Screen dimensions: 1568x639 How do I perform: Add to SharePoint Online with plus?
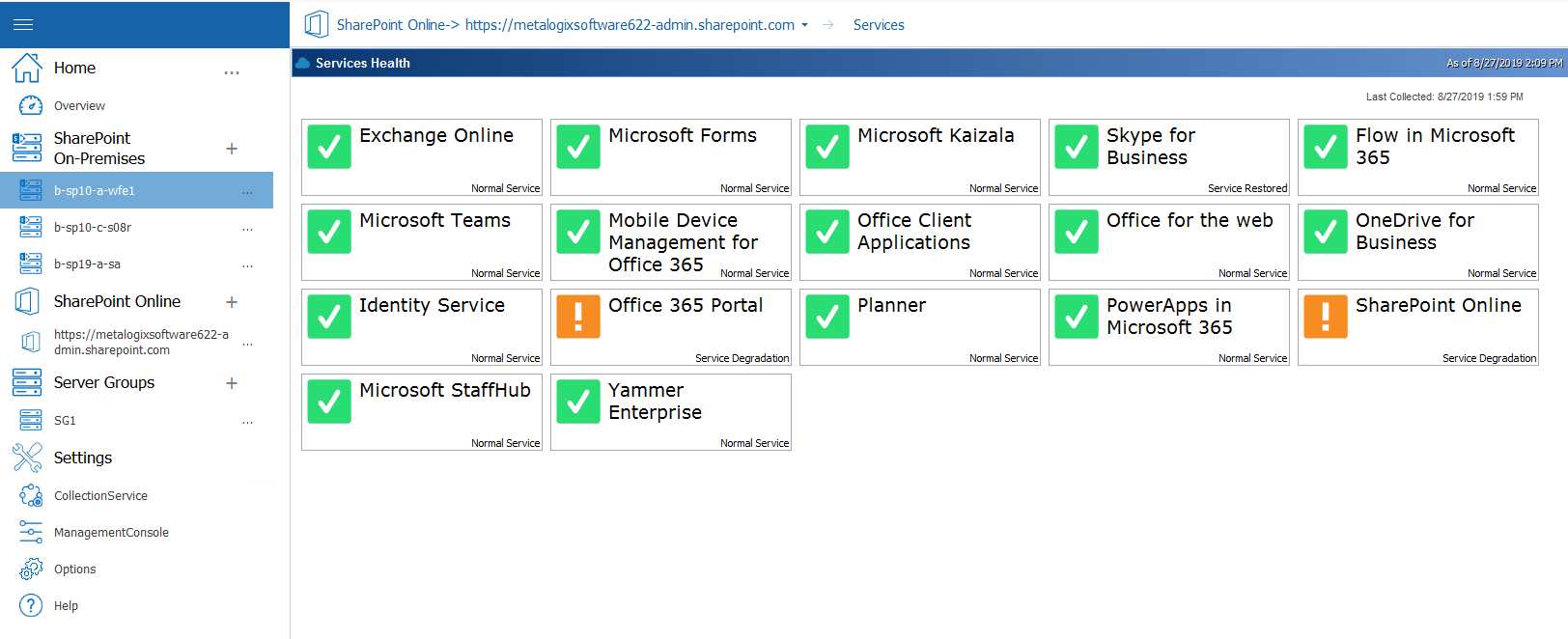[x=232, y=302]
